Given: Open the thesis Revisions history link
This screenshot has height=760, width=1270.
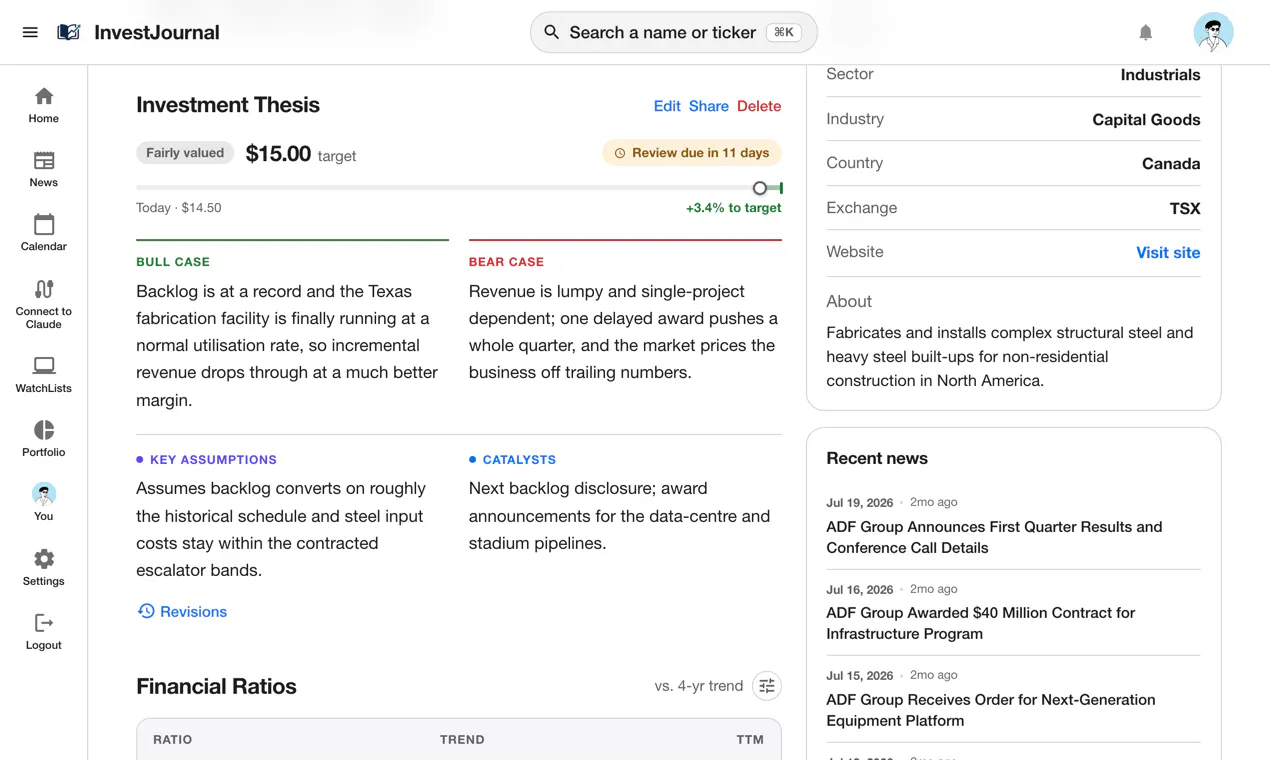Looking at the screenshot, I should click(182, 611).
